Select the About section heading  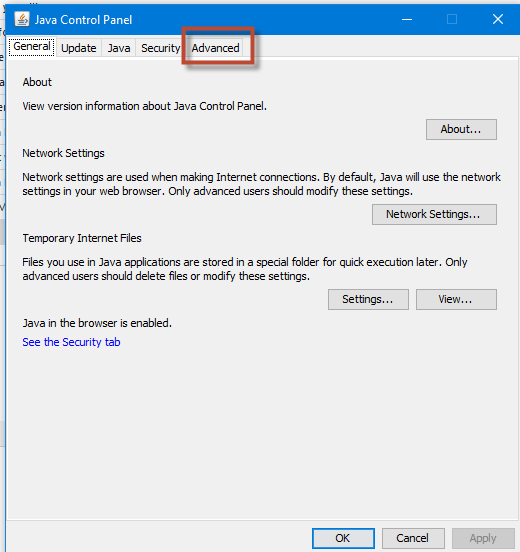click(x=37, y=82)
